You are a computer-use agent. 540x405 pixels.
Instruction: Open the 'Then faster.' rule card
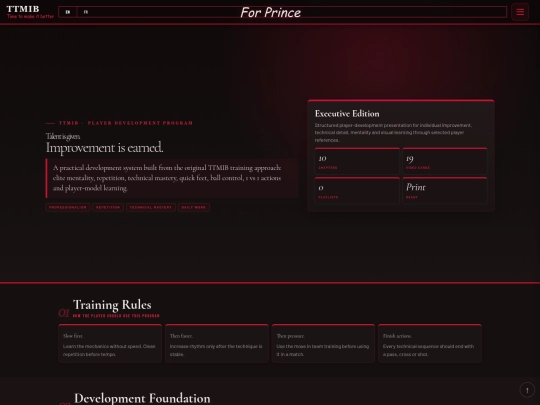coord(217,343)
